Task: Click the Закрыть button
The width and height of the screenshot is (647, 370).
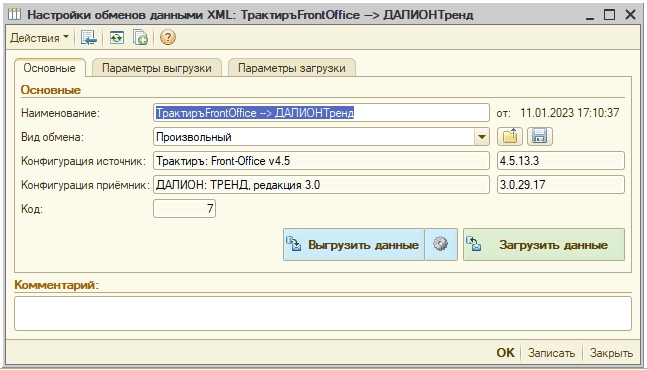Action: click(611, 353)
